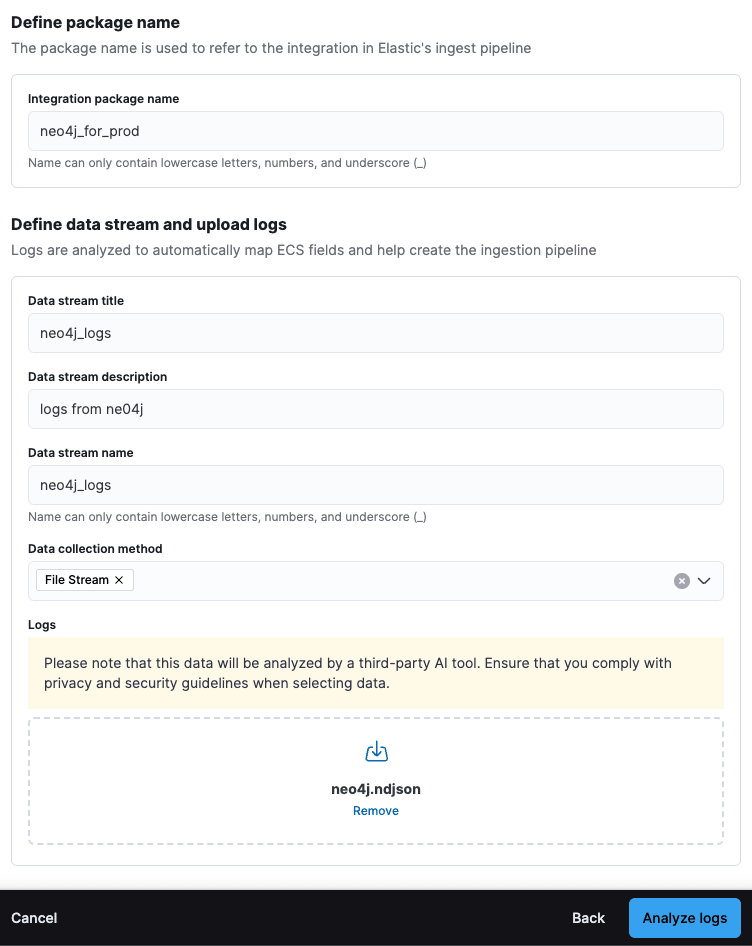The image size is (752, 946).
Task: Click the Analyze logs button
Action: [x=684, y=918]
